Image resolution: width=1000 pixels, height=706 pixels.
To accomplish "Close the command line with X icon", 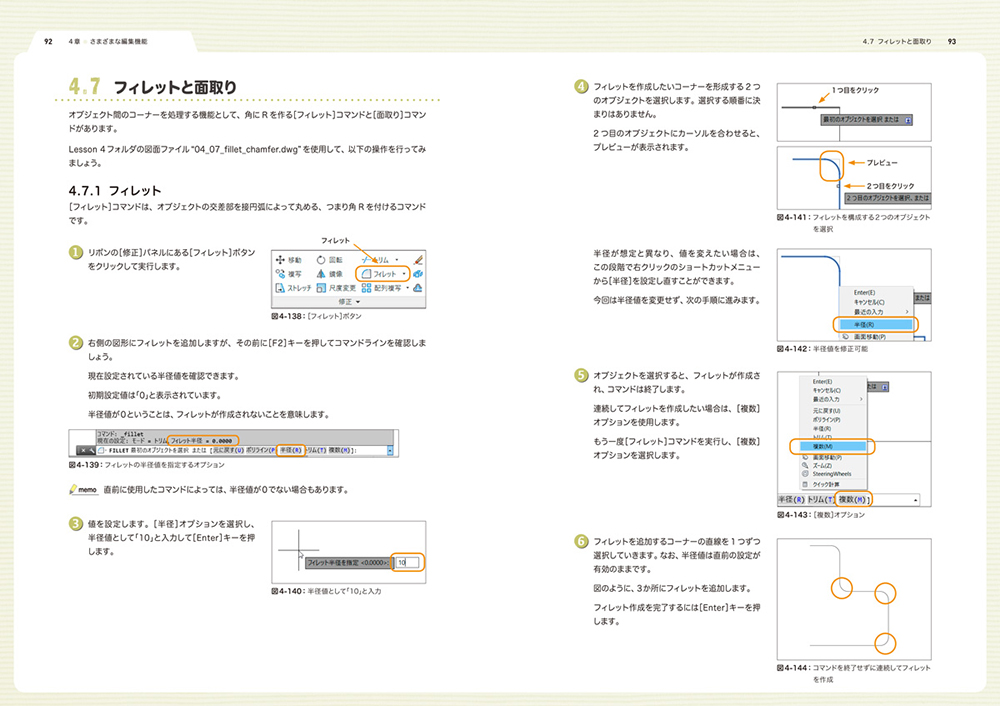I will 82,450.
